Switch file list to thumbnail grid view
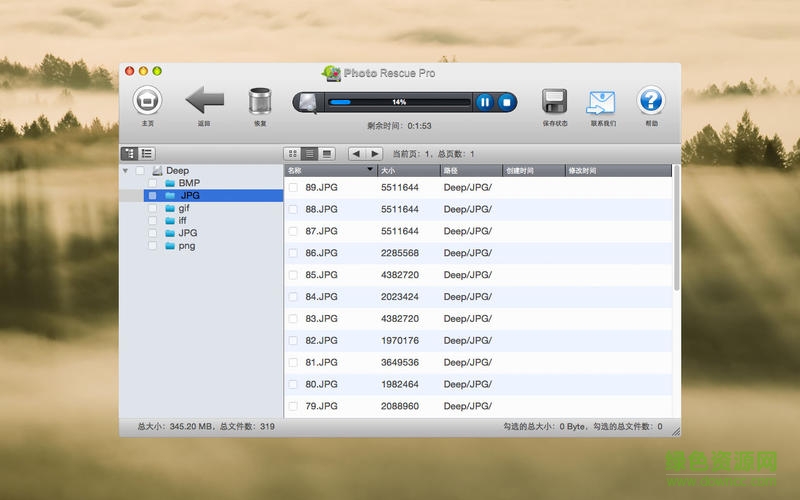 [293, 154]
